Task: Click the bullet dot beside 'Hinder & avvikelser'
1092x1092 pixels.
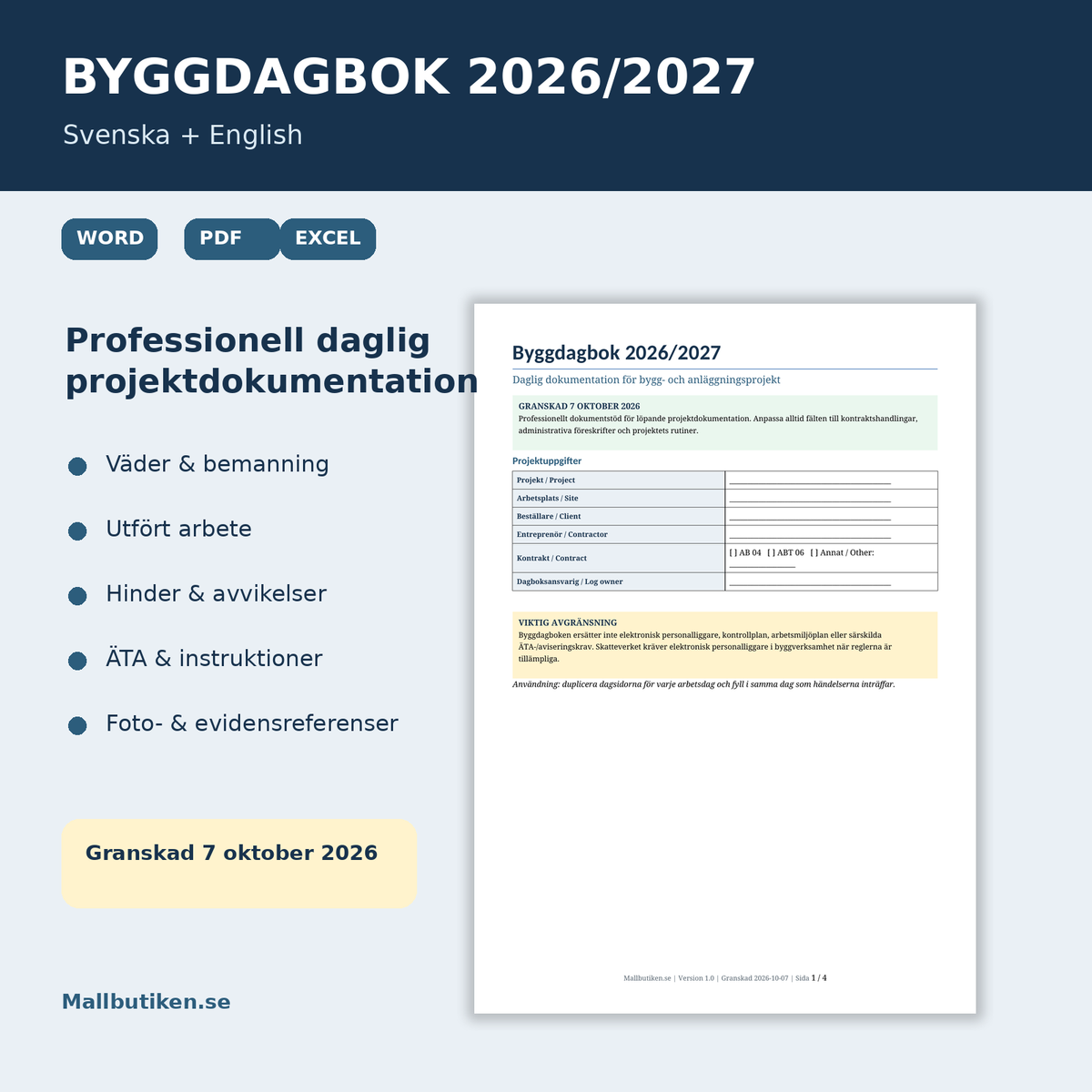Action: pyautogui.click(x=77, y=595)
